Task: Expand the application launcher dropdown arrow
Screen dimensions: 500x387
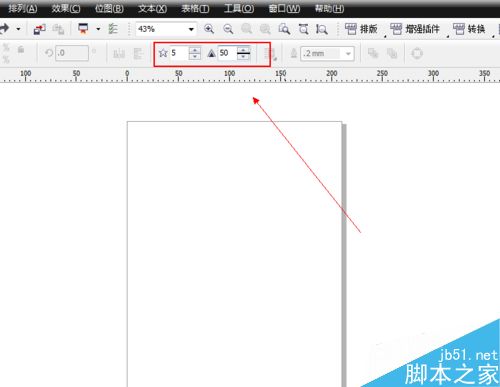Action: [98, 29]
